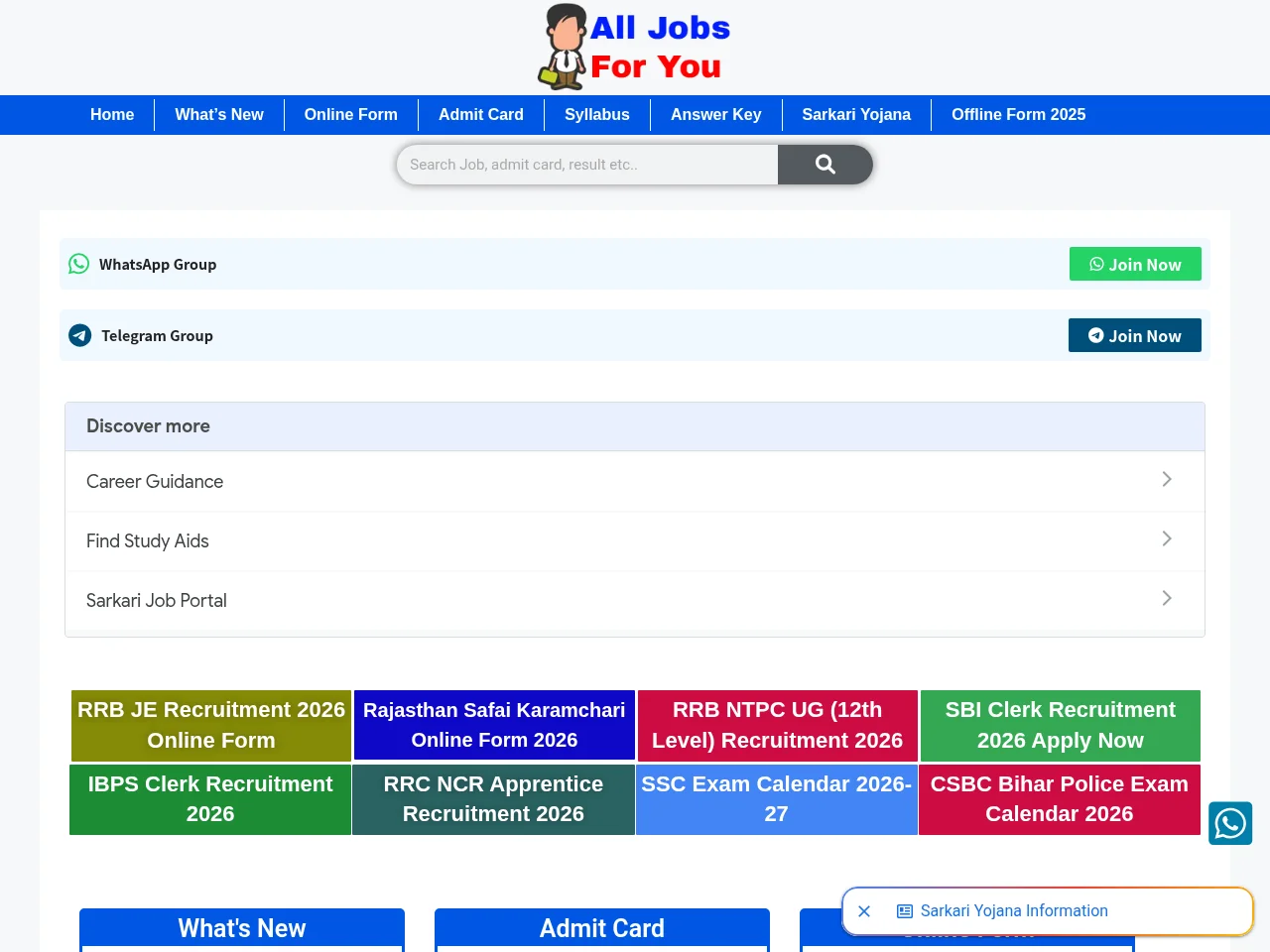This screenshot has width=1270, height=952.
Task: Click the Admit Card section header
Action: tap(602, 928)
